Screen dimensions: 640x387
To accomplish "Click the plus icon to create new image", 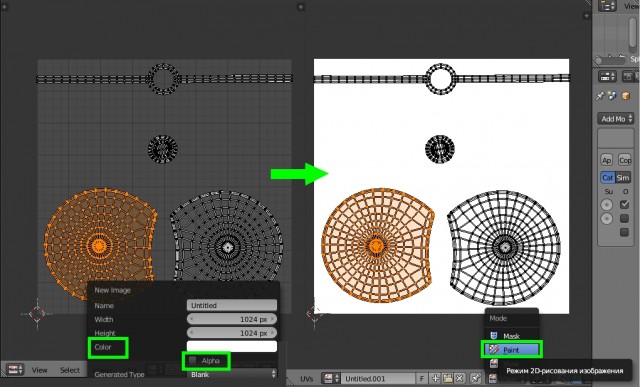I will coord(435,378).
